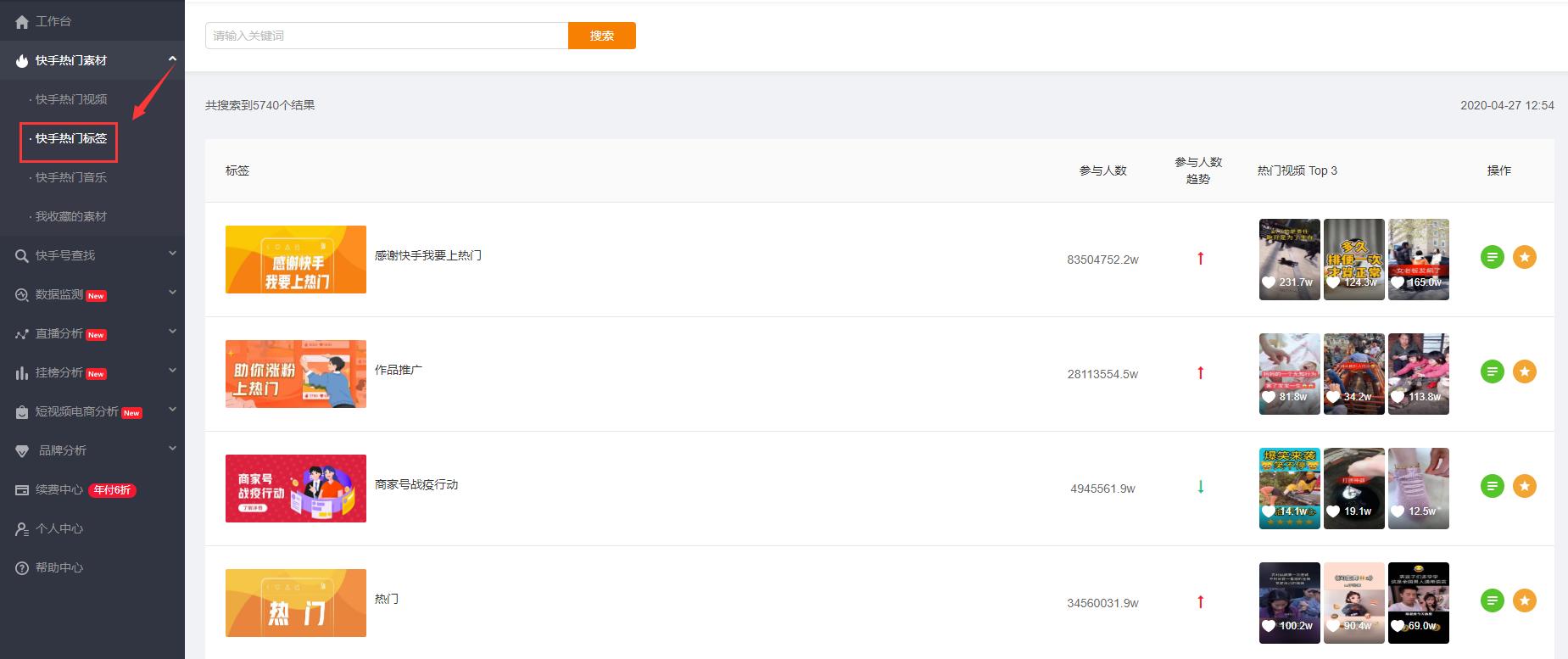Click the 个人中心 user icon
The height and width of the screenshot is (659, 1568).
[22, 529]
